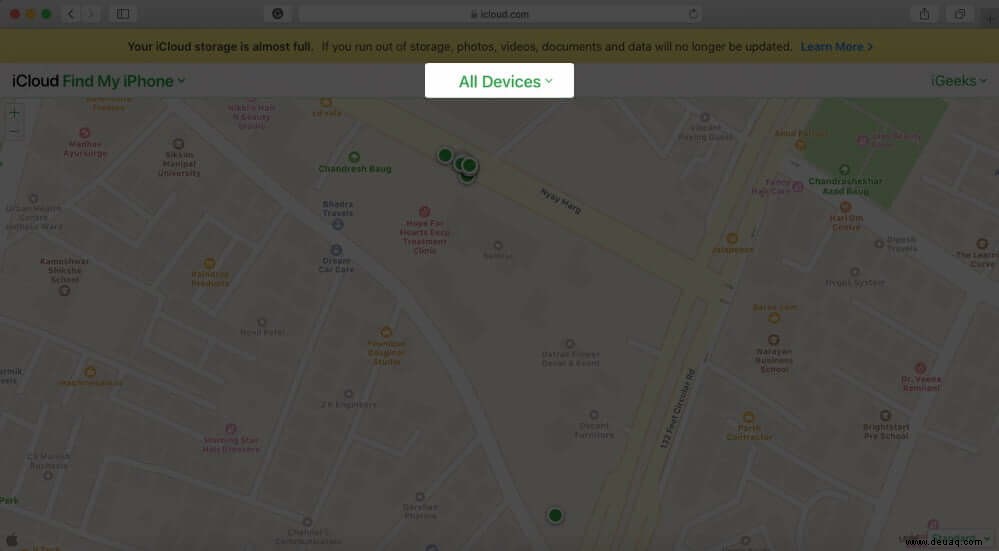Follow the Learn More storage link
Image resolution: width=999 pixels, height=551 pixels.
[x=837, y=47]
